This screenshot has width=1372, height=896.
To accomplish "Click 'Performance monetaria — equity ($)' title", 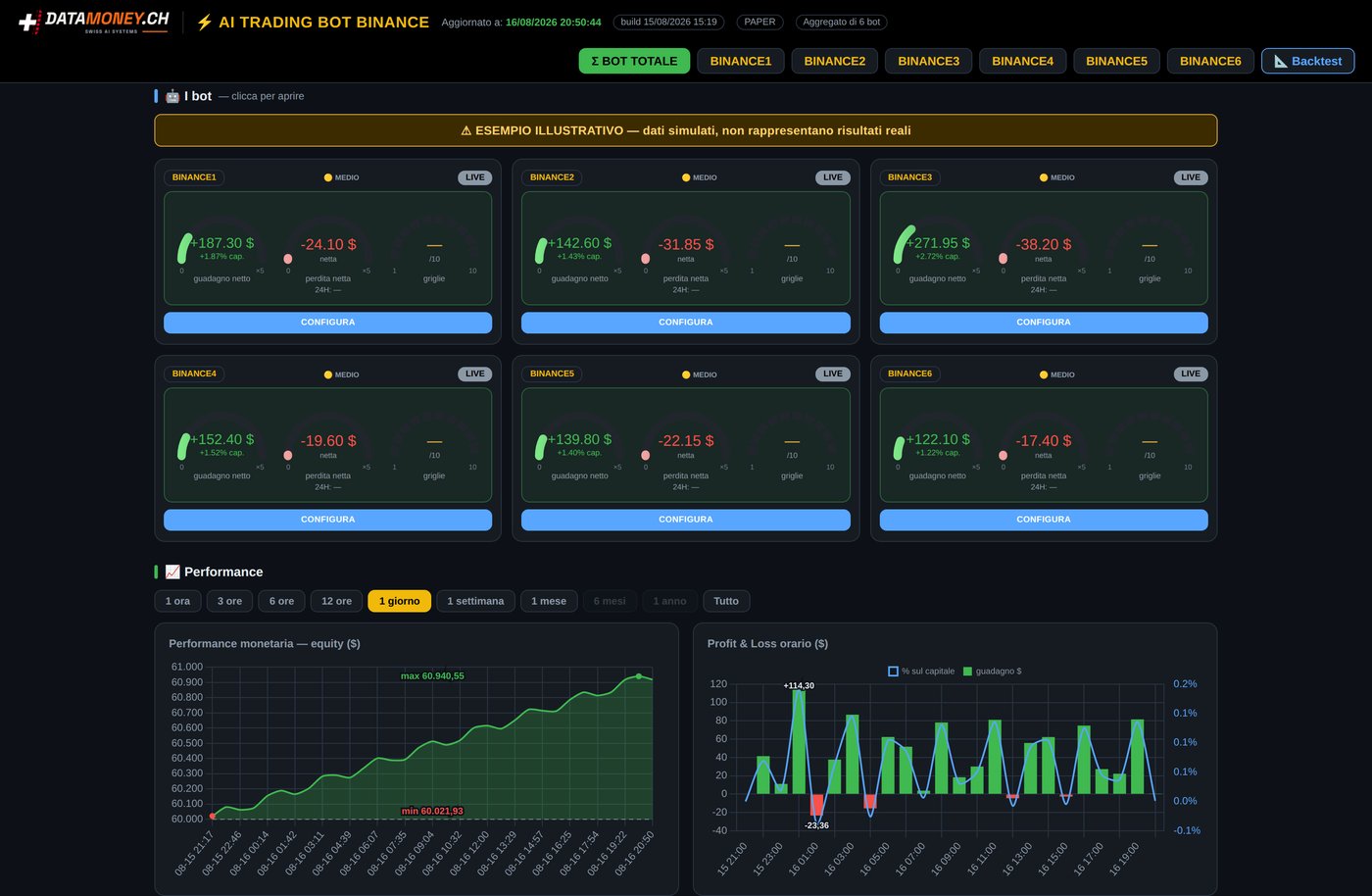I will 265,644.
